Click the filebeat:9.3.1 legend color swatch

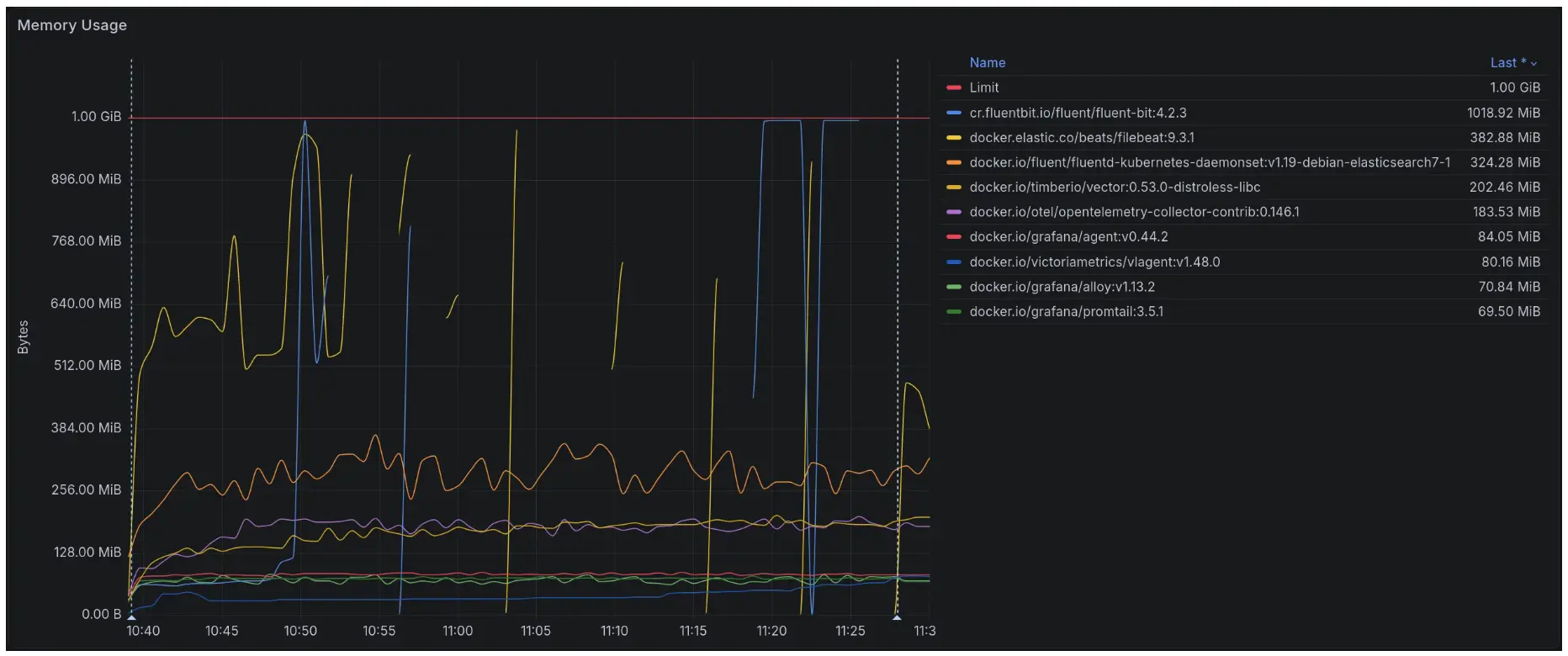click(953, 137)
